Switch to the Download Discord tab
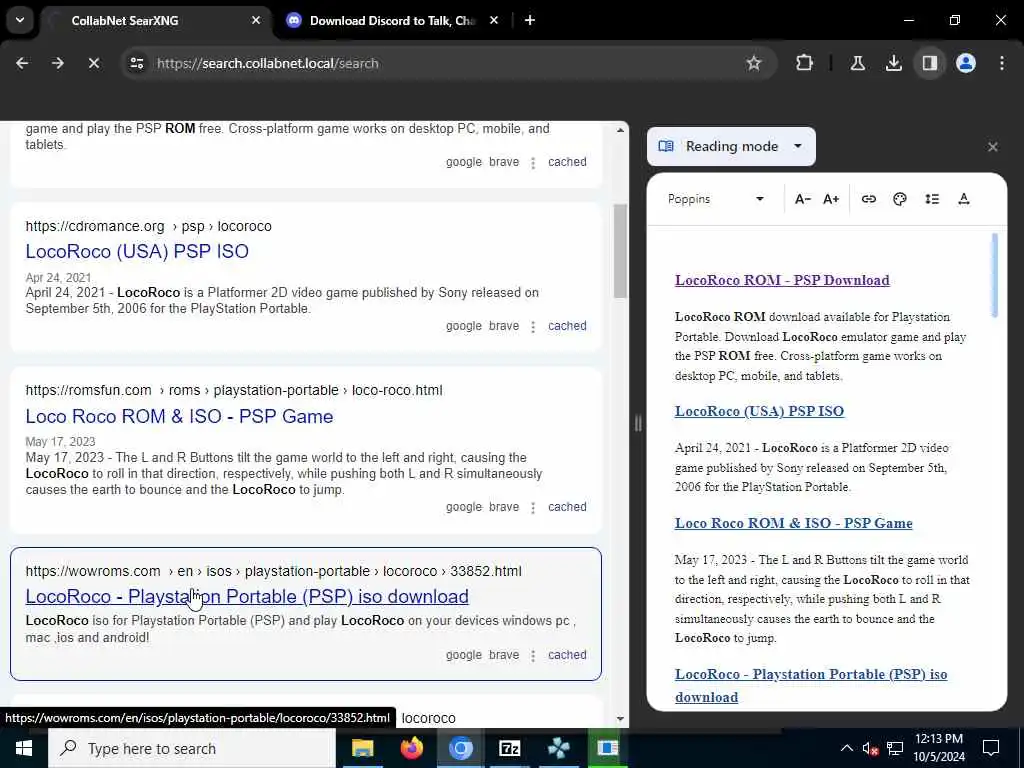 (392, 21)
